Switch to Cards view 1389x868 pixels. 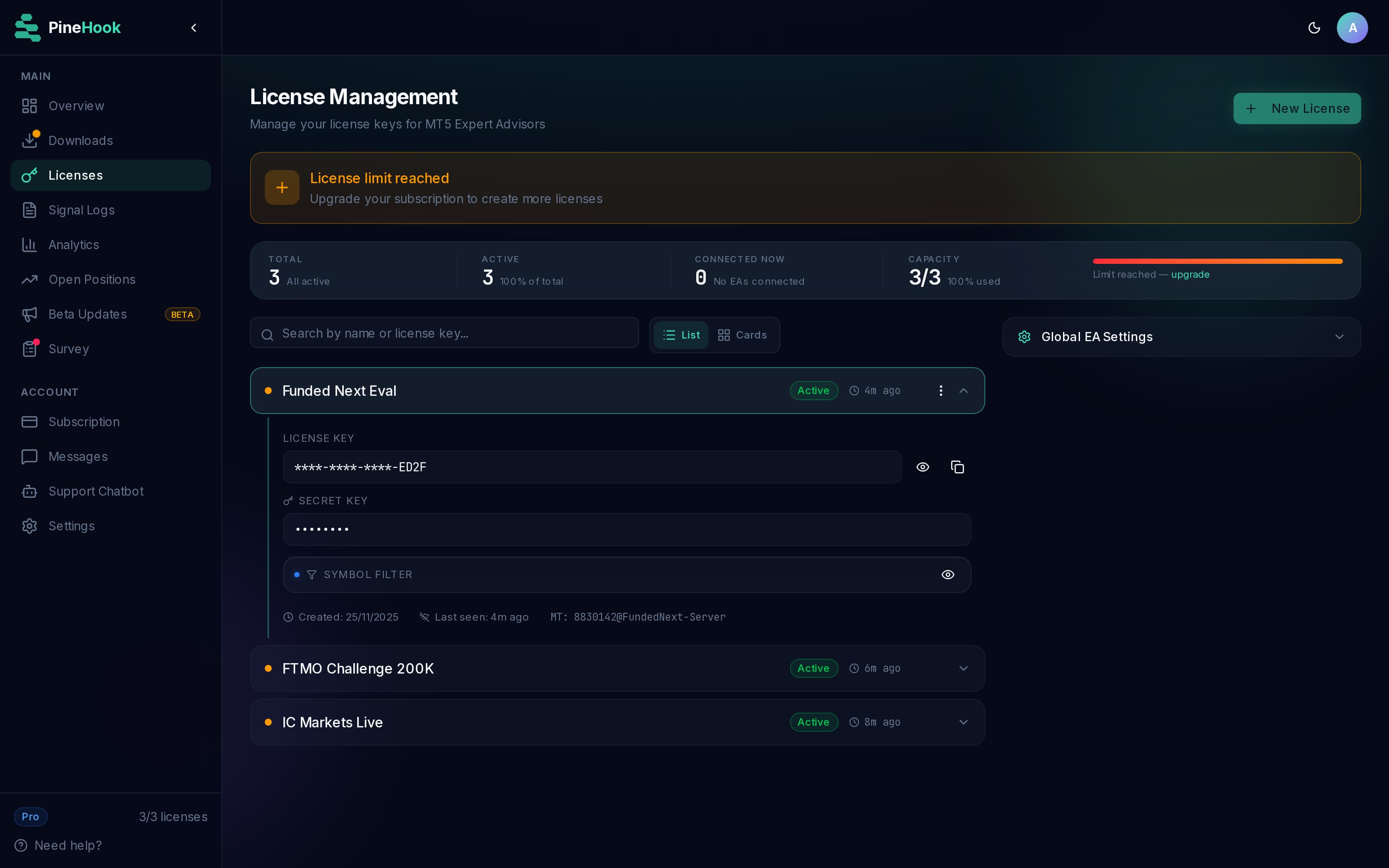tap(742, 335)
